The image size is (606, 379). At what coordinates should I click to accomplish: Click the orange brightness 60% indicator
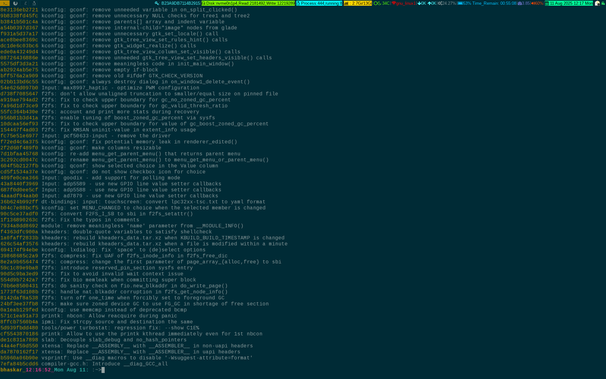tap(538, 3)
